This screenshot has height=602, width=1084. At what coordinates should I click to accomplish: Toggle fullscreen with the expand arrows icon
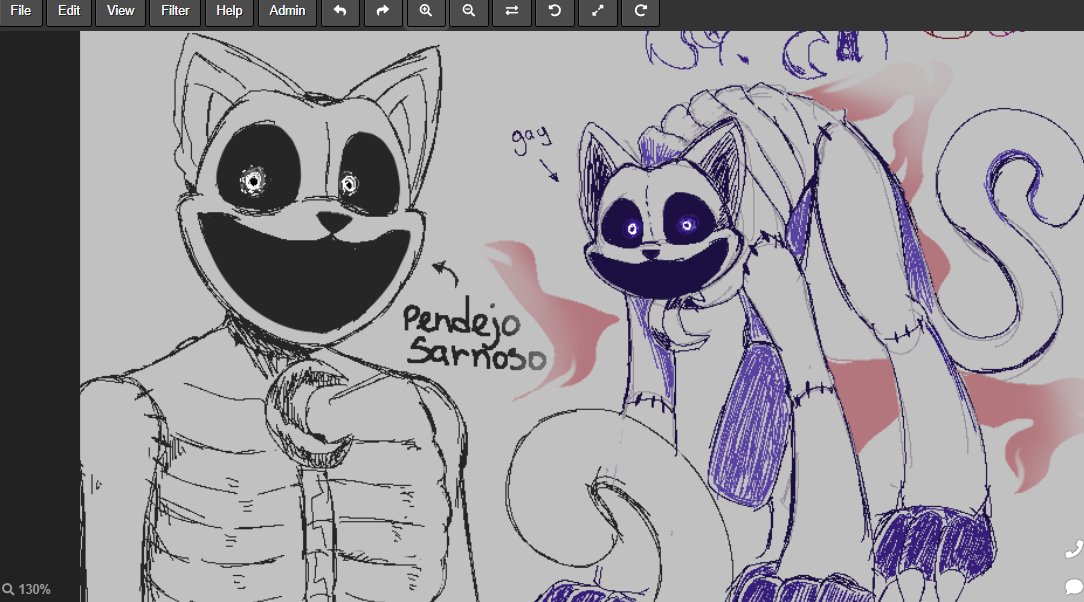(597, 11)
